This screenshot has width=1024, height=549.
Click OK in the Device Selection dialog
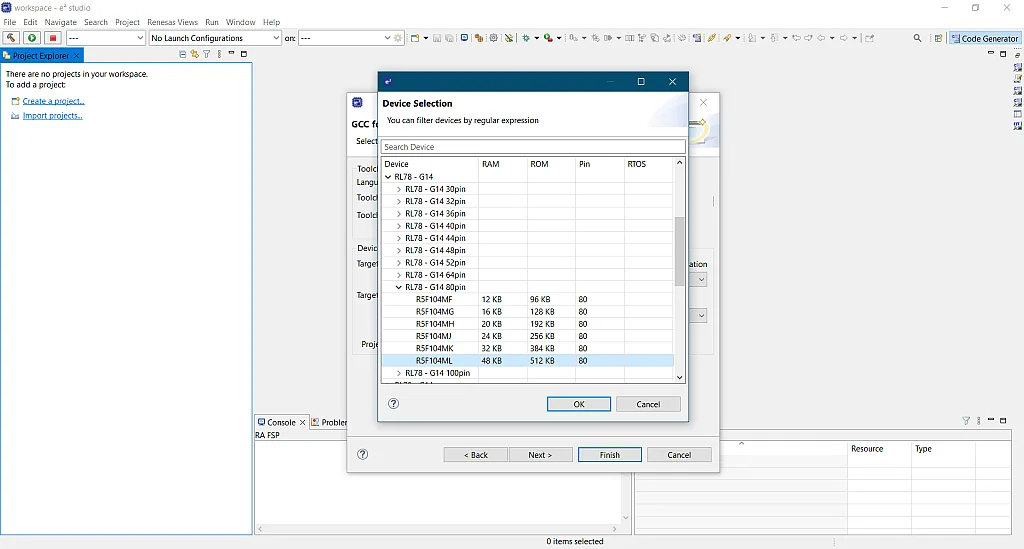tap(579, 404)
